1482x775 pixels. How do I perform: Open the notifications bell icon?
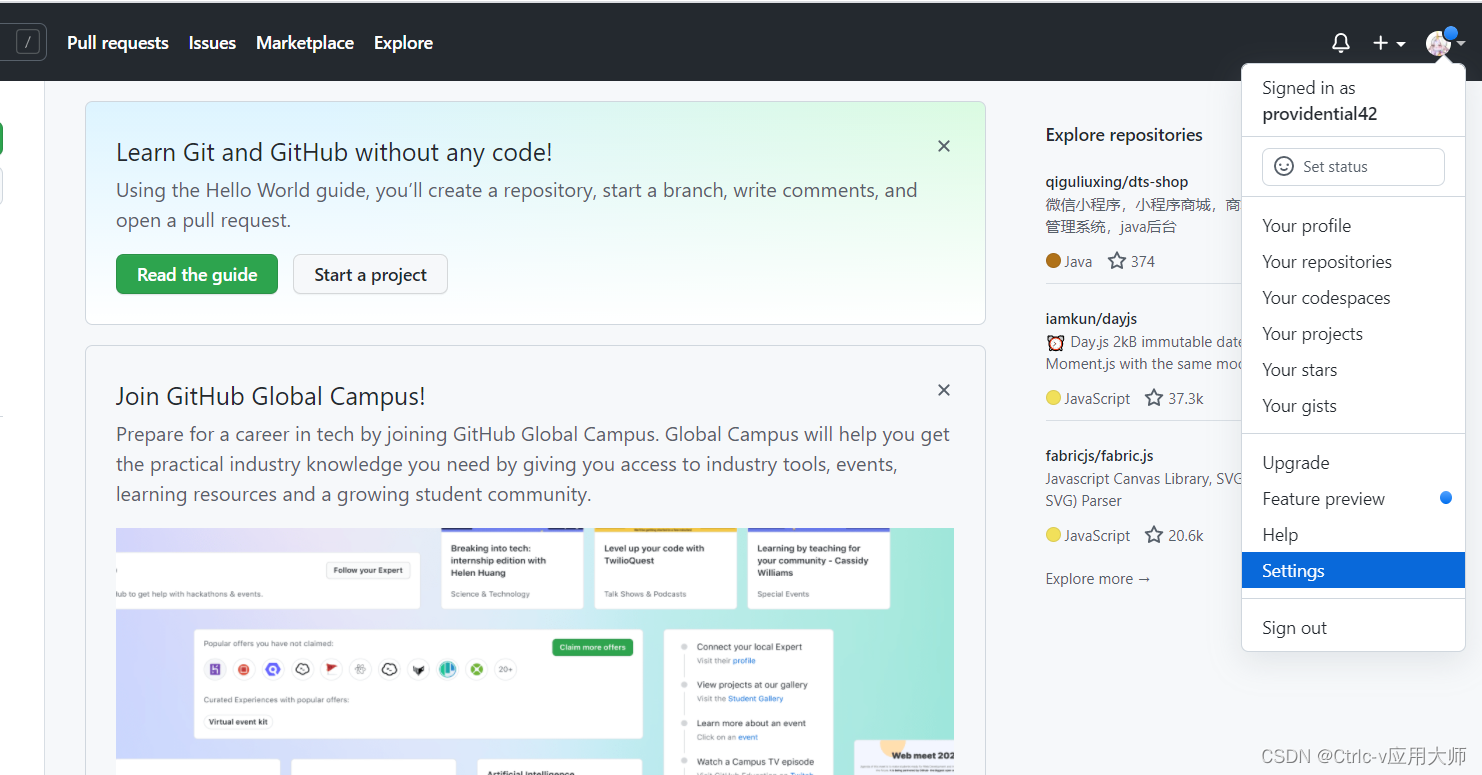pyautogui.click(x=1341, y=43)
